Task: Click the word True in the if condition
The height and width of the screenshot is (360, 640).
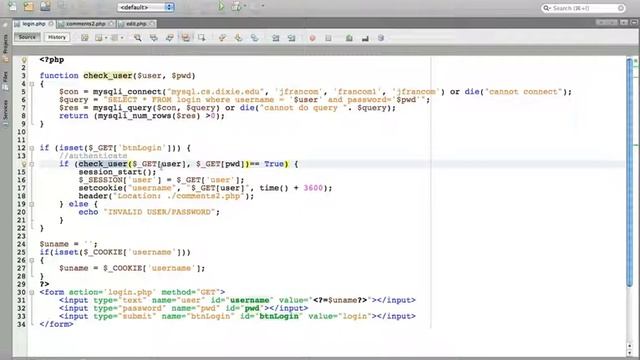Action: [273, 164]
